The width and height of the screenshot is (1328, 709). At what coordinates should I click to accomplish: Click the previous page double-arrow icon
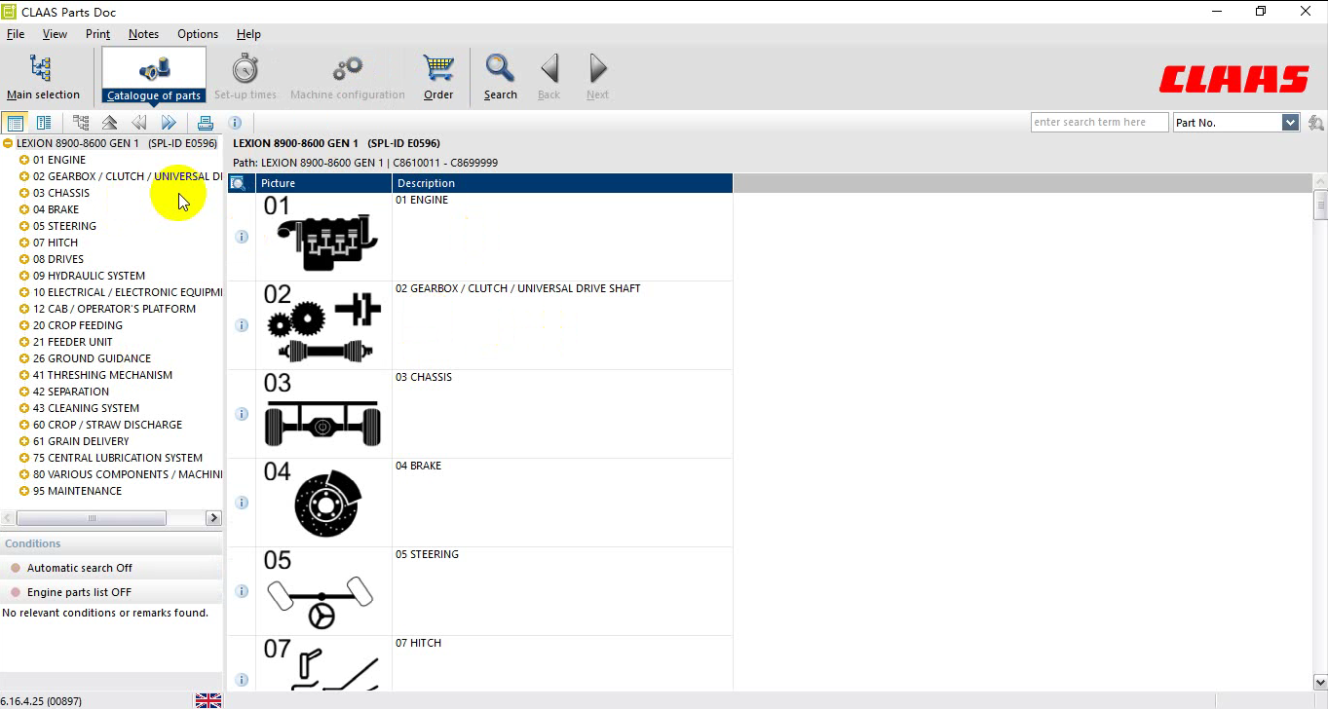tap(139, 123)
